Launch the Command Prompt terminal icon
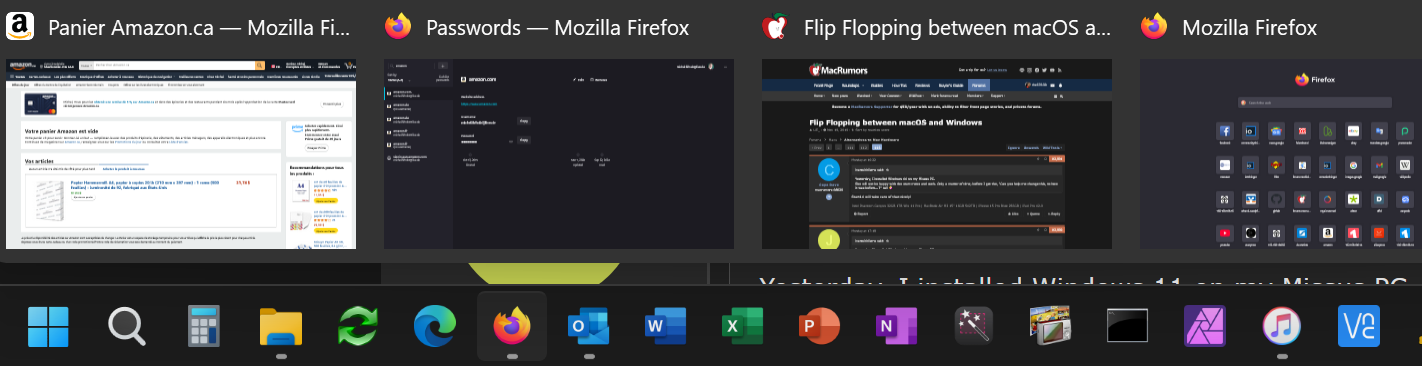The width and height of the screenshot is (1422, 366). coord(1129,326)
